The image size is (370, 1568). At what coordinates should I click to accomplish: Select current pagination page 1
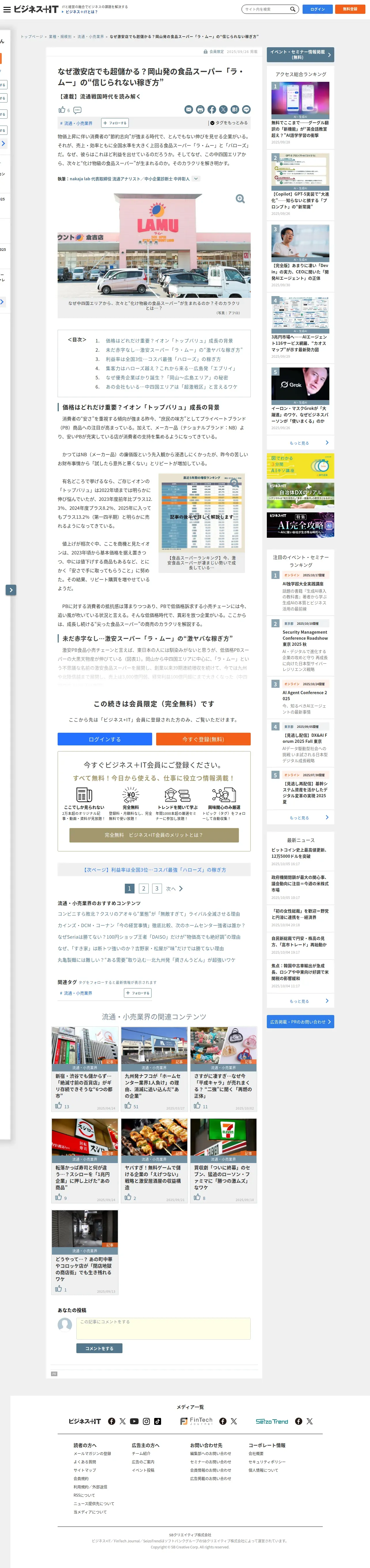click(x=130, y=888)
